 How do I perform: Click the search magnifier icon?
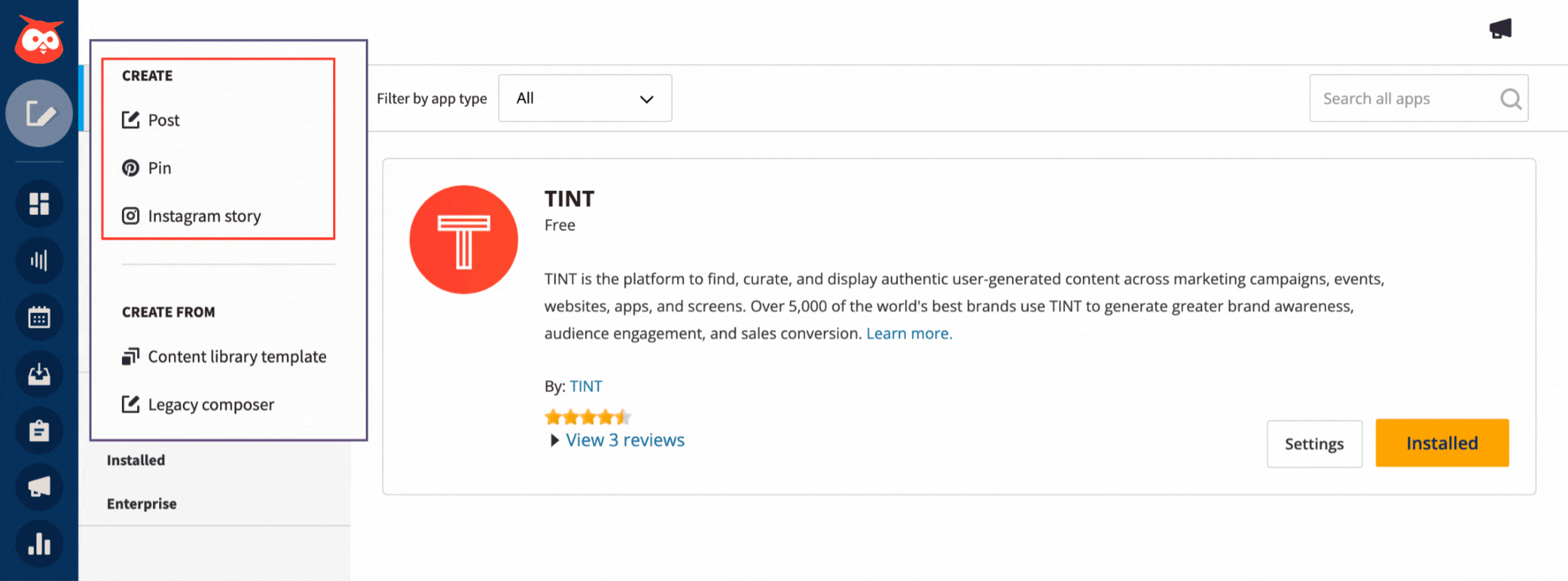1511,99
